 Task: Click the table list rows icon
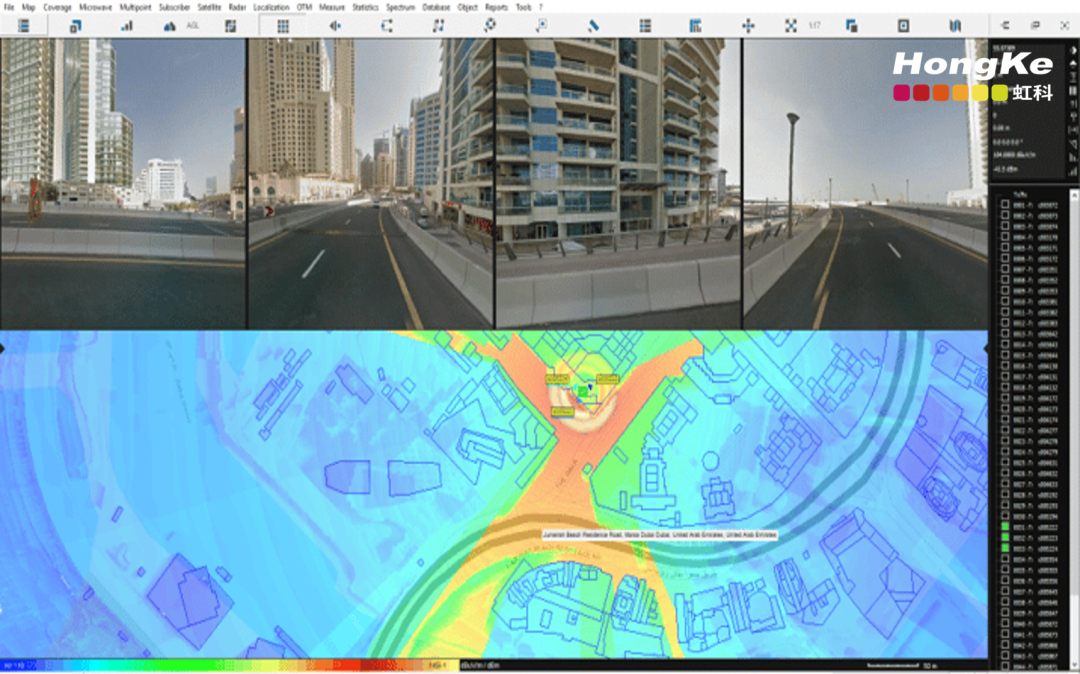tap(645, 26)
